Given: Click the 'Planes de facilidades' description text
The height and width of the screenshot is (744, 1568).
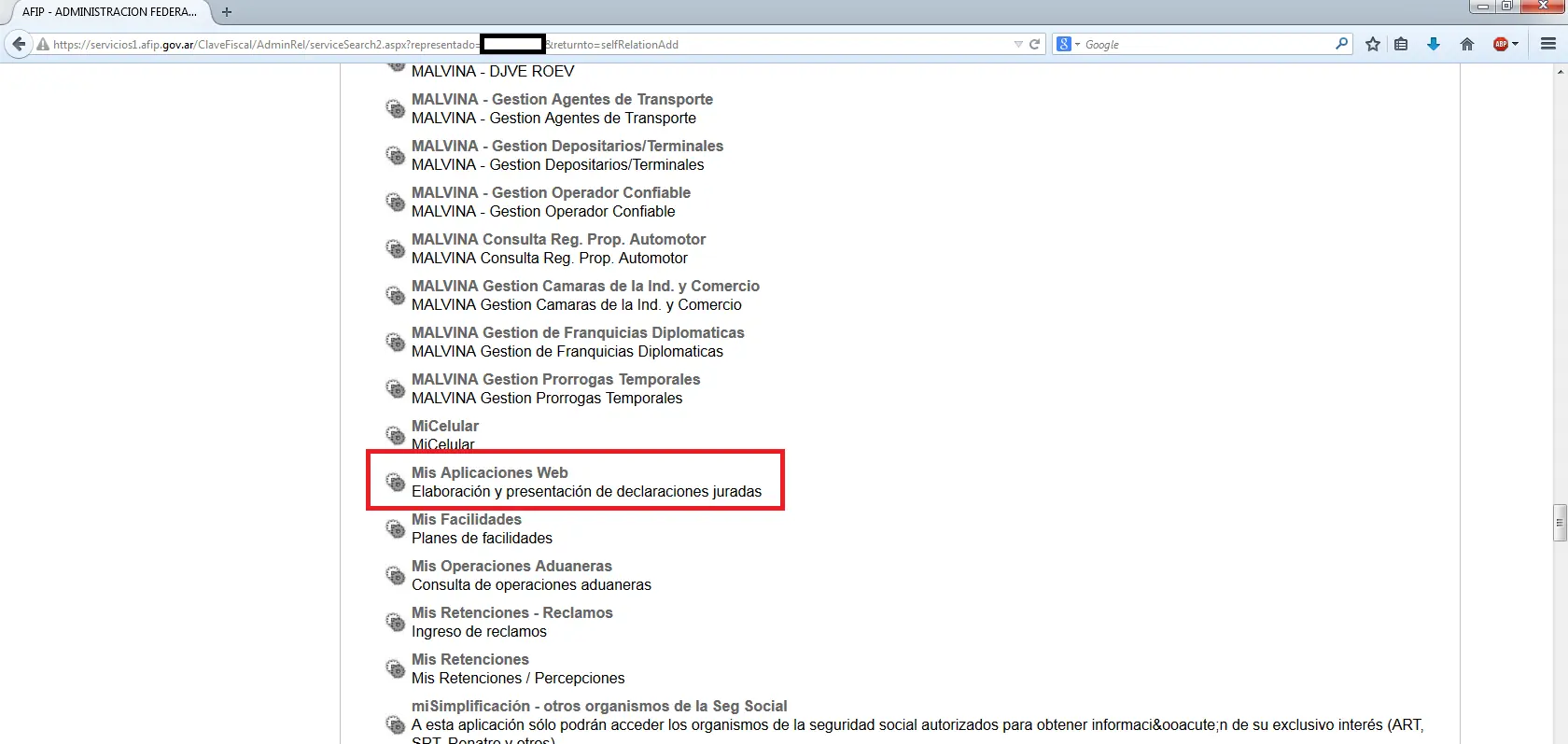Looking at the screenshot, I should [x=482, y=538].
